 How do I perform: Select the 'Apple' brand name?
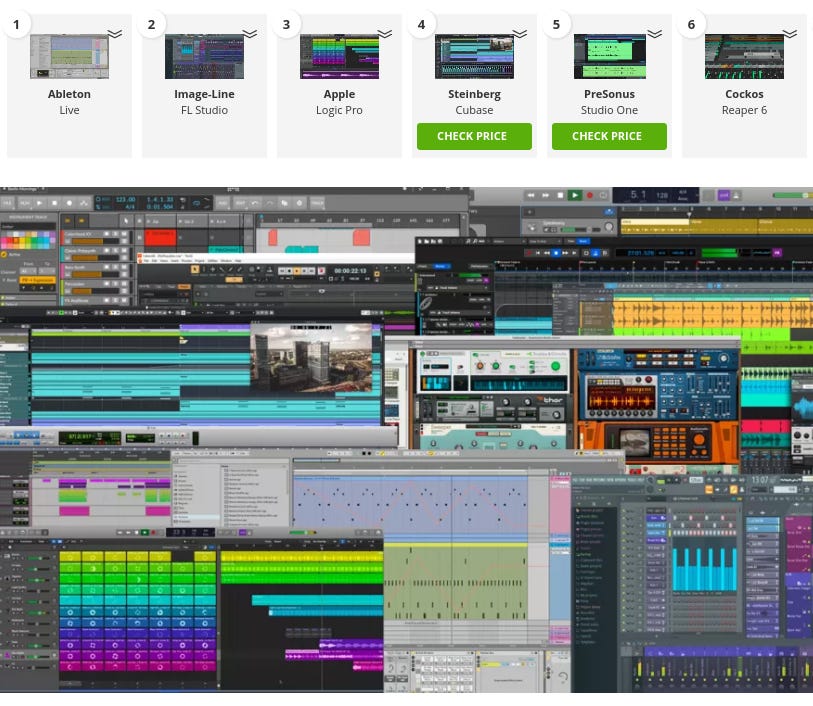340,95
